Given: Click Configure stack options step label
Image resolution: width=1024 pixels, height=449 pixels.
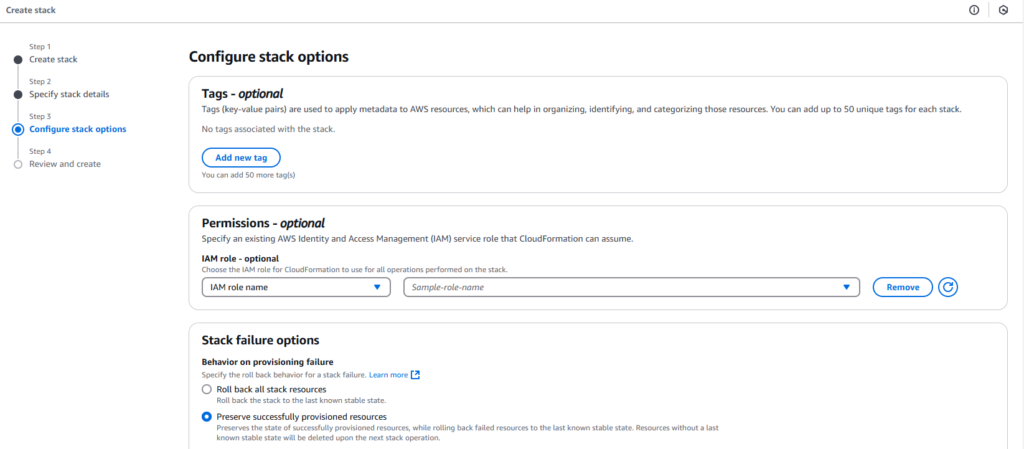Looking at the screenshot, I should click(x=77, y=129).
